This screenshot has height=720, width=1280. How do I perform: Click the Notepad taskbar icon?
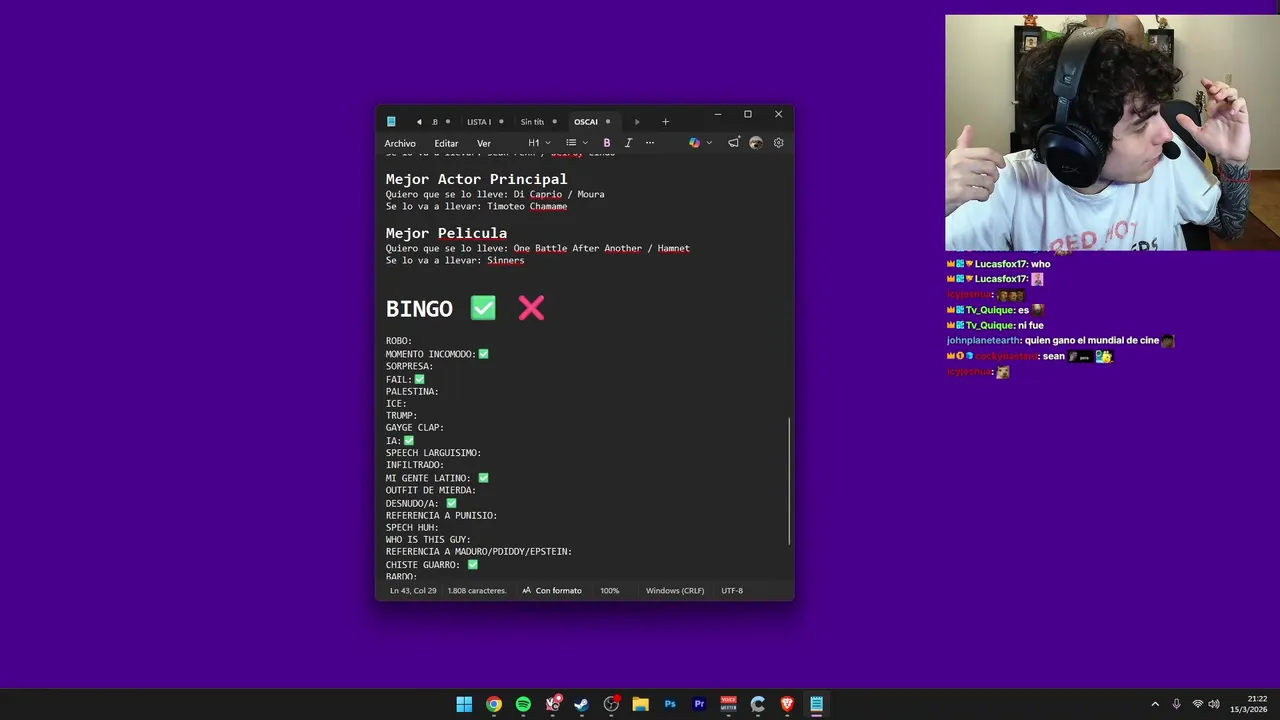pos(816,704)
